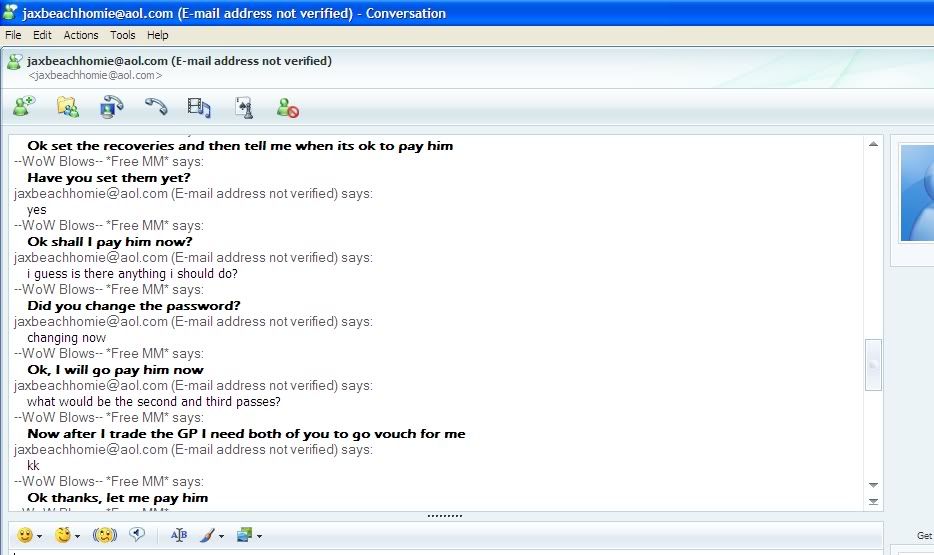The image size is (934, 555).
Task: Click the message "Ok, I will go pay him now"
Action: pyautogui.click(x=116, y=370)
